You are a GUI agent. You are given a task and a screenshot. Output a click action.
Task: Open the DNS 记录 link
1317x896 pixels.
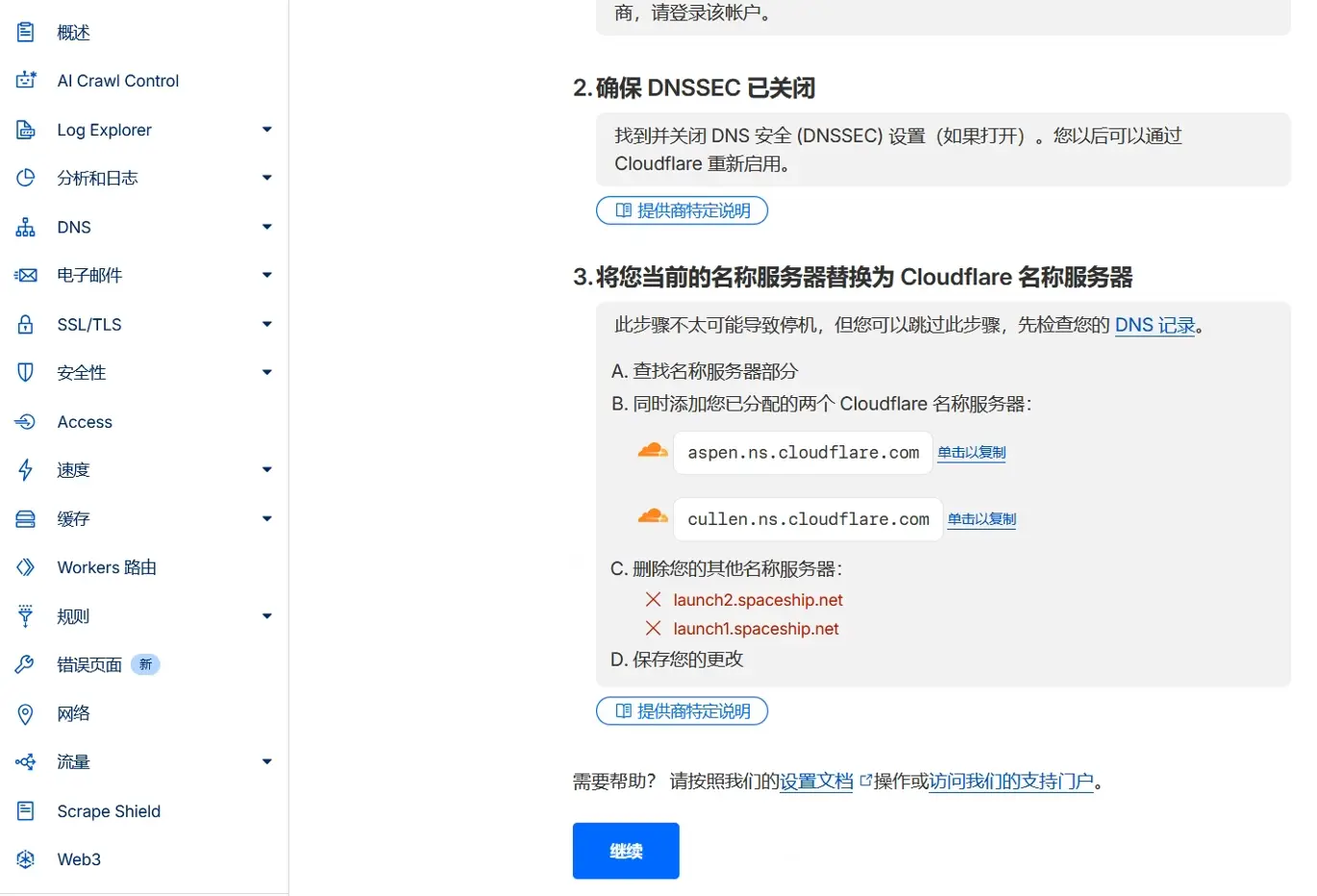tap(1155, 325)
